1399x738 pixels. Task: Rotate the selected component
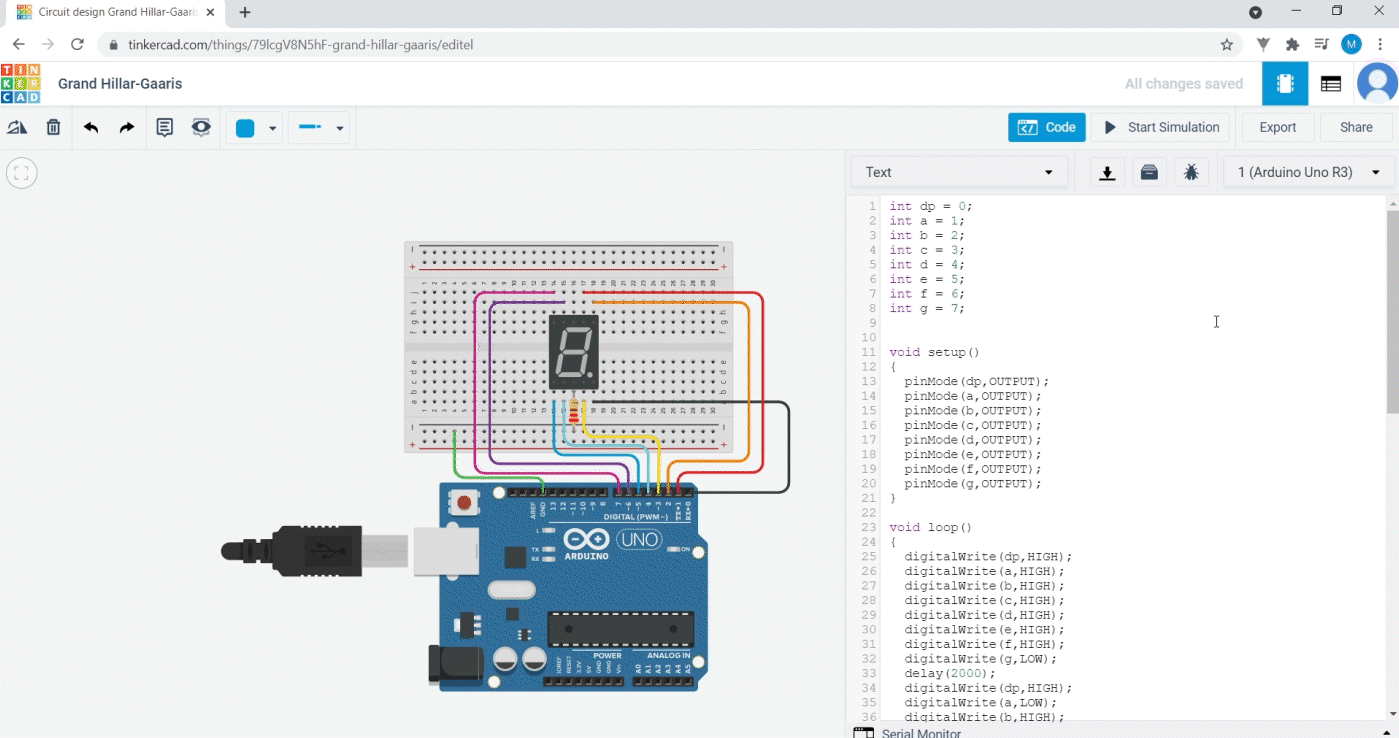(x=17, y=128)
